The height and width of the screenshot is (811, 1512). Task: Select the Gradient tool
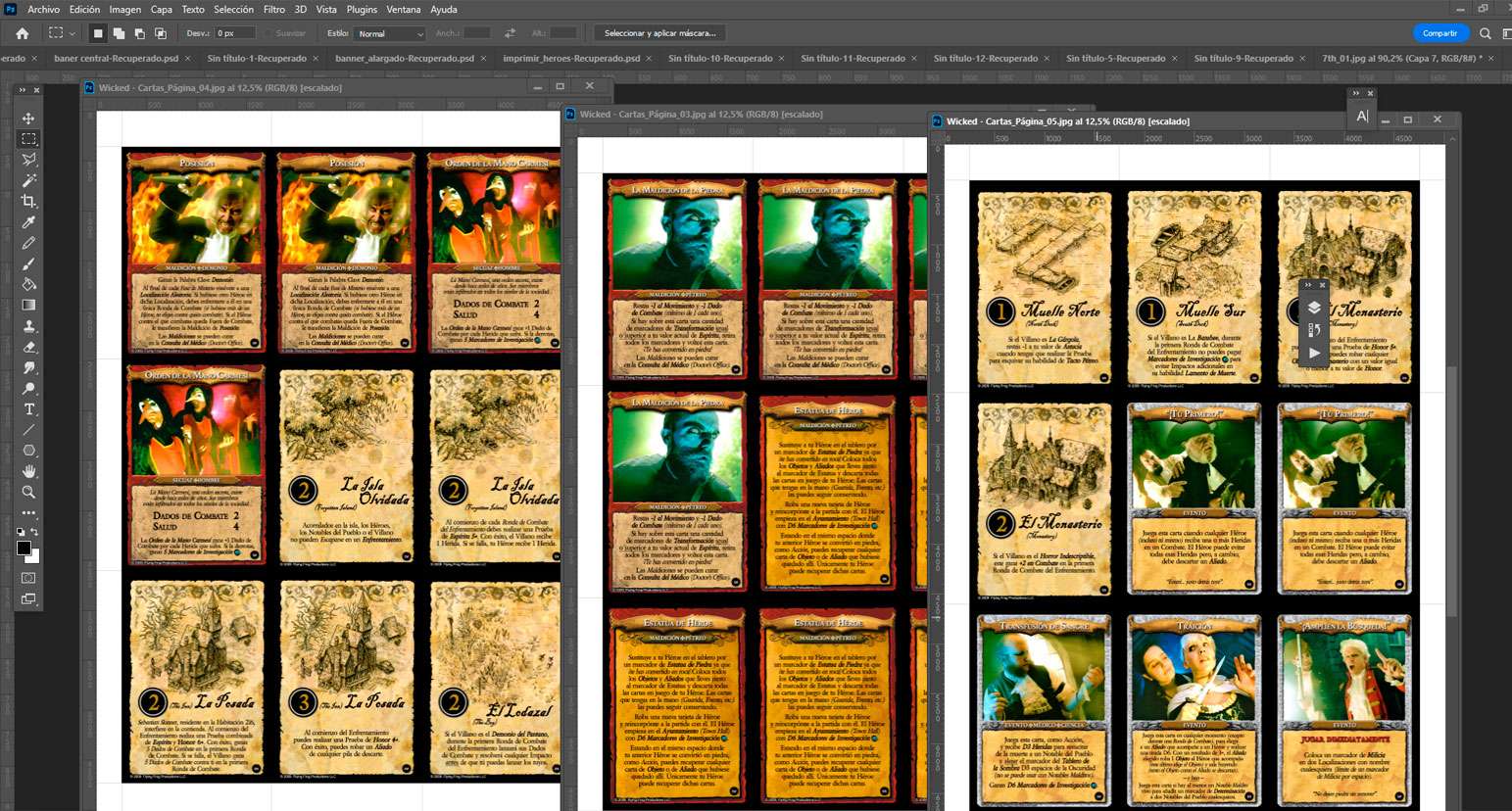28,305
